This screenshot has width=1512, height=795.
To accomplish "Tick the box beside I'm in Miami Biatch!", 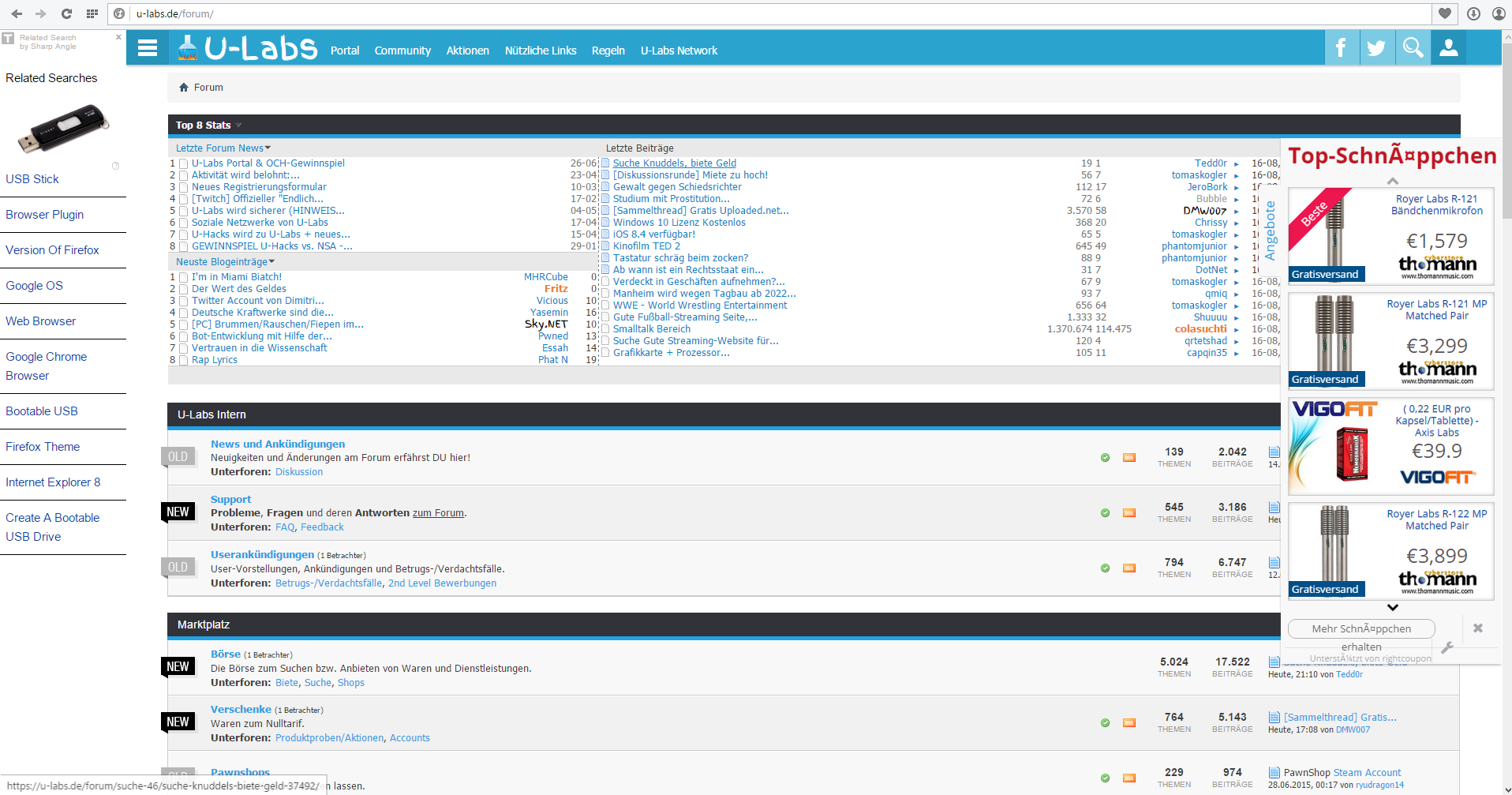I will click(183, 278).
